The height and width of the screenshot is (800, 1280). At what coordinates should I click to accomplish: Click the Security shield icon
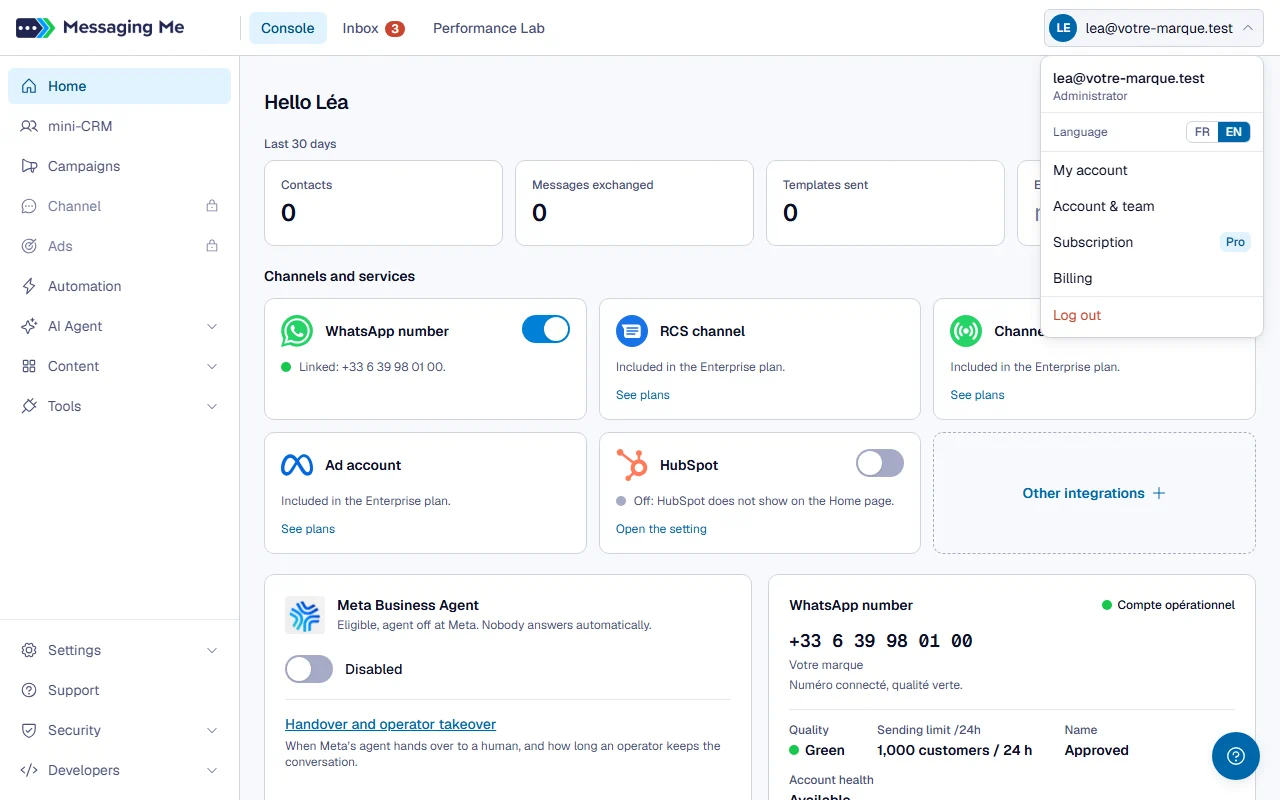(29, 730)
